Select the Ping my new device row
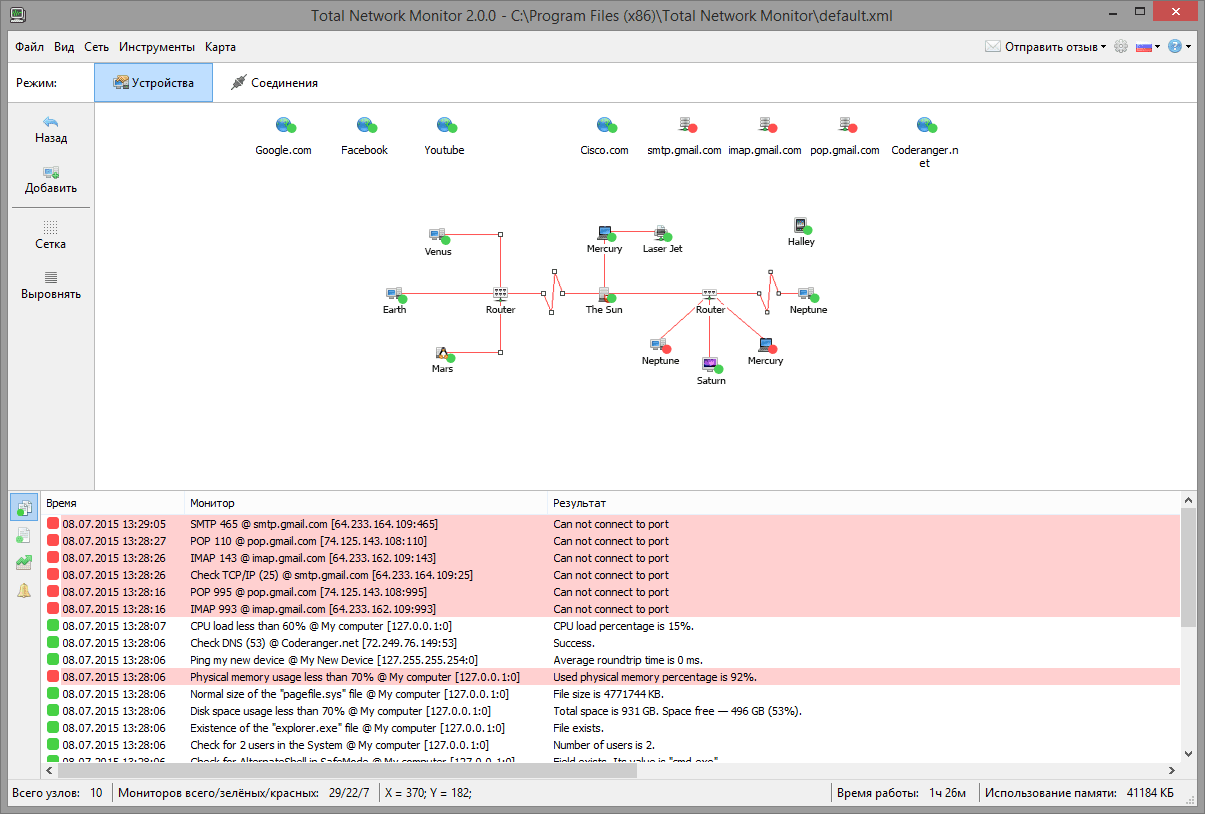The width and height of the screenshot is (1205, 814). point(611,660)
